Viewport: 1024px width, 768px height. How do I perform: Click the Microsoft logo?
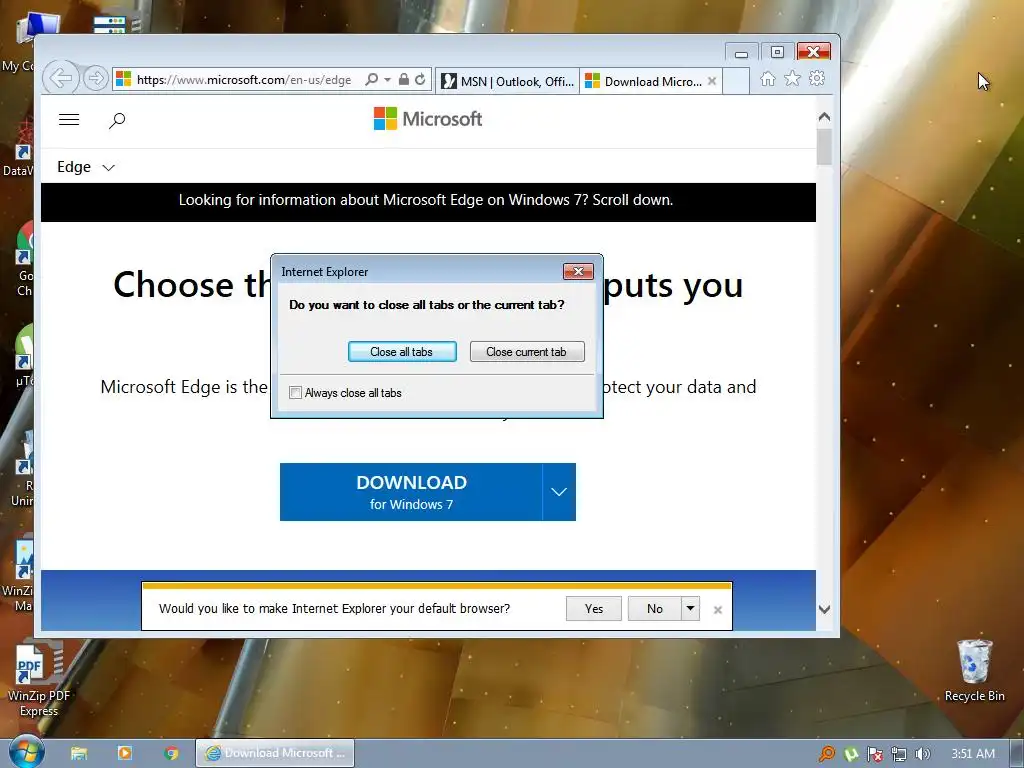pos(428,119)
